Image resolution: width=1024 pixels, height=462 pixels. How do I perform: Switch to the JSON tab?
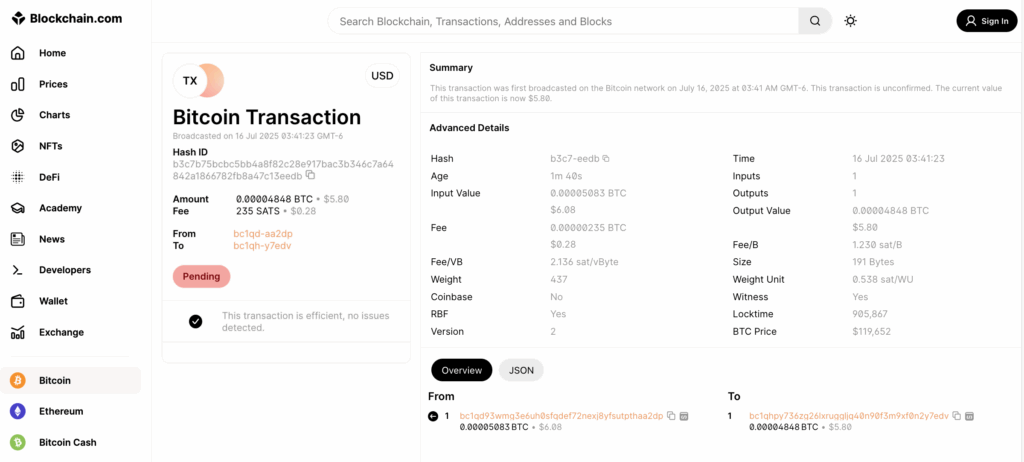tap(521, 370)
